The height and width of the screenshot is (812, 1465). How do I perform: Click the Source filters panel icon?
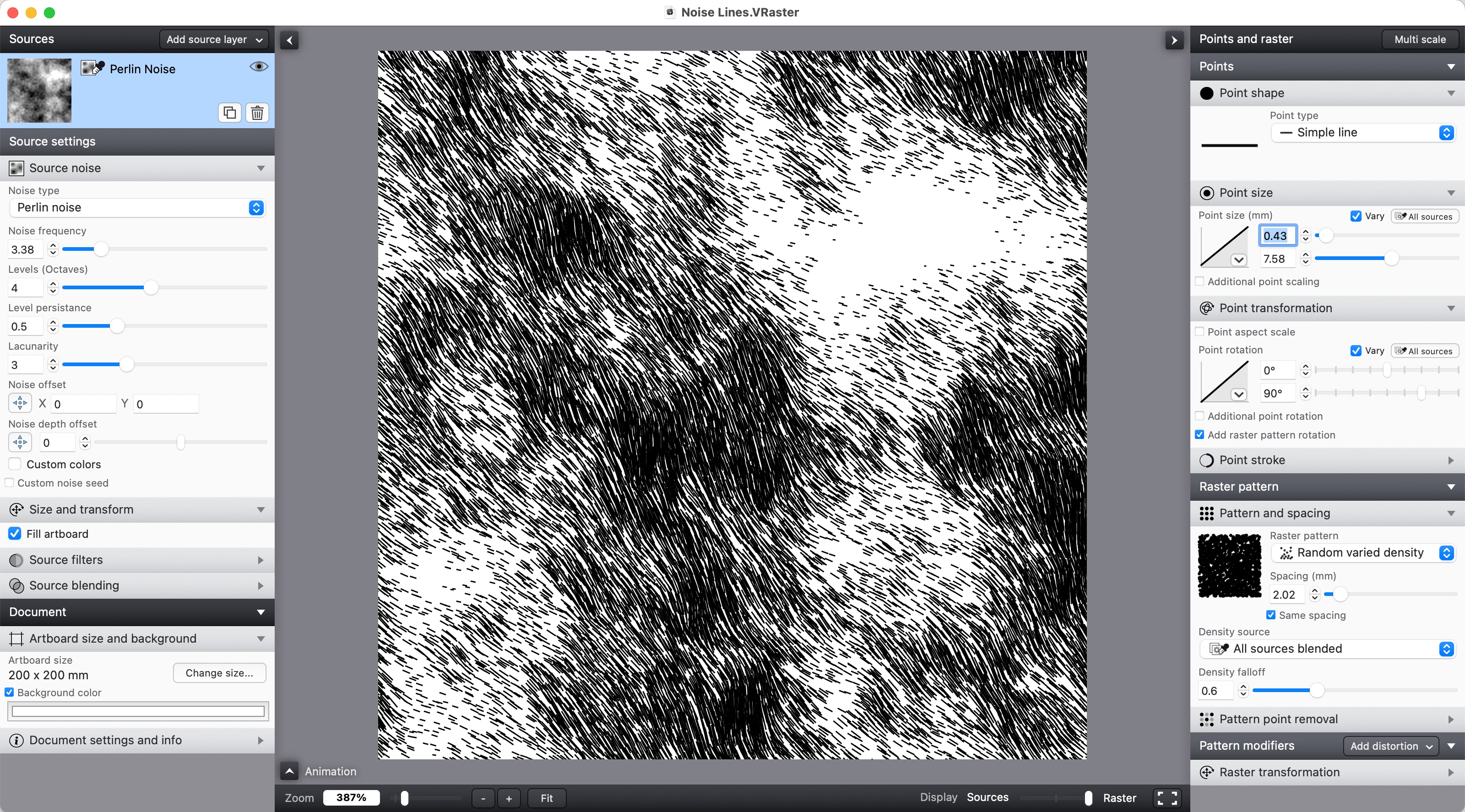16,559
